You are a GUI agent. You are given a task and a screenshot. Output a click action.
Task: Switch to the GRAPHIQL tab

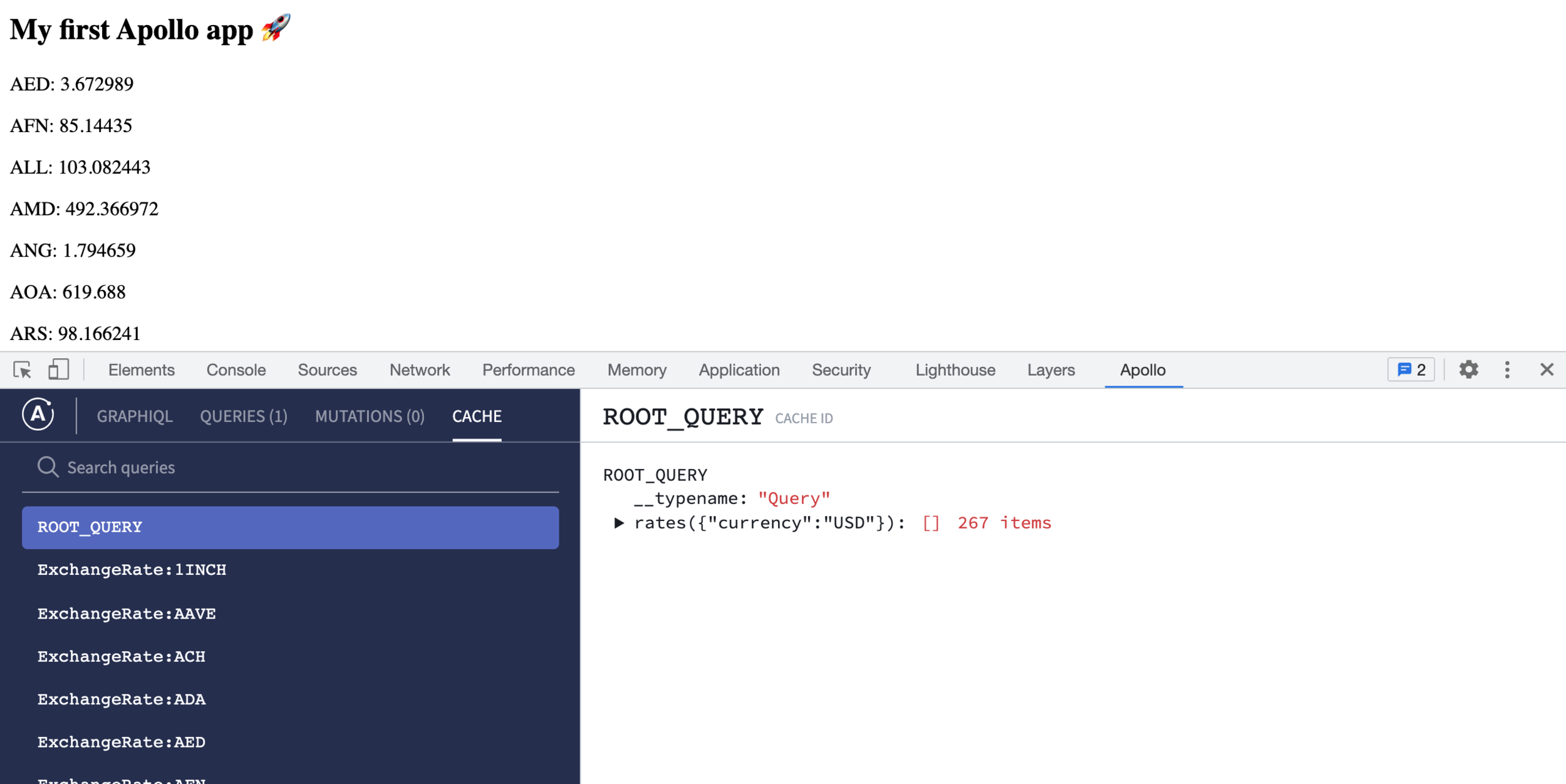135,416
